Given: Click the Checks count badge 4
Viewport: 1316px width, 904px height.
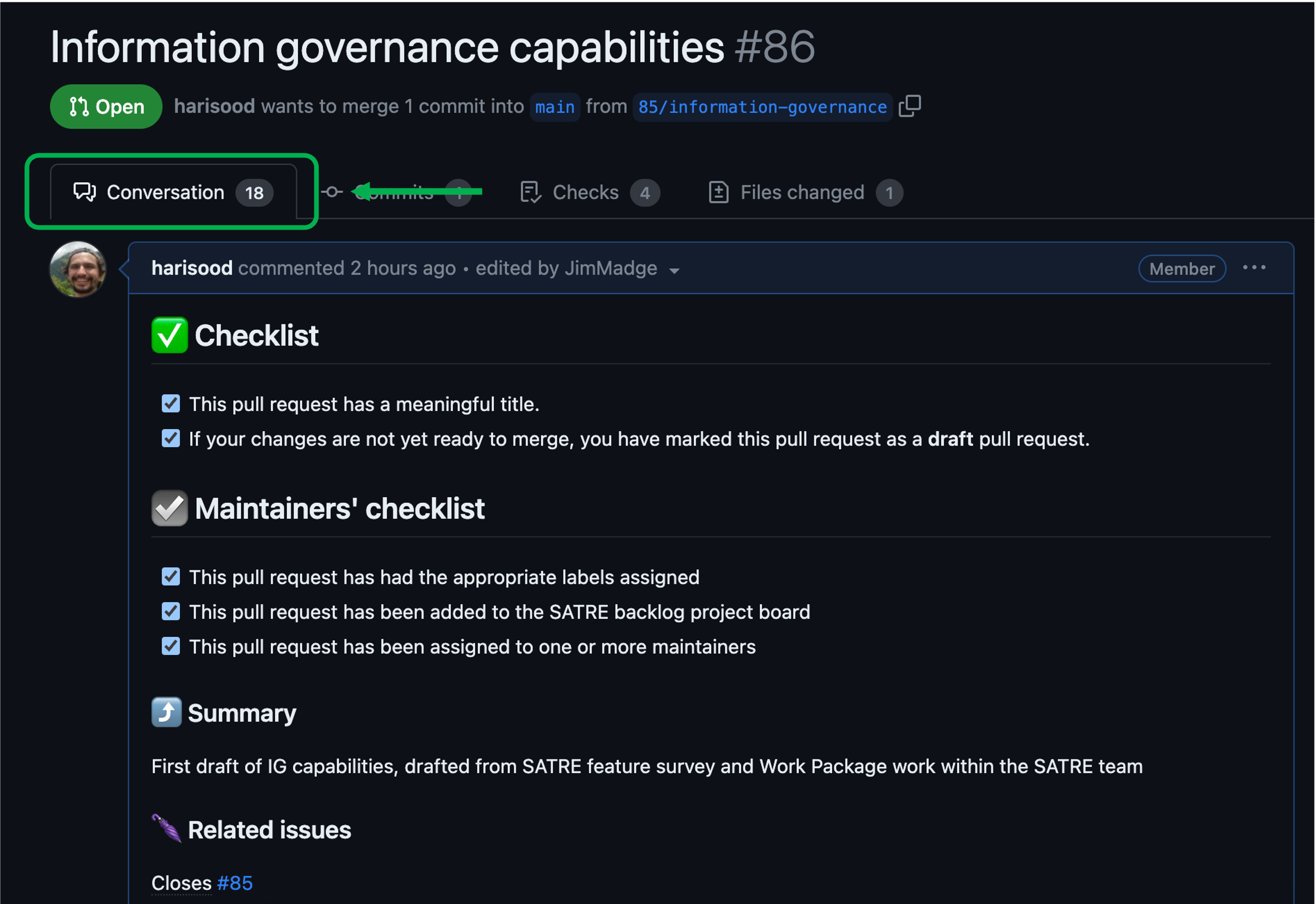Looking at the screenshot, I should point(645,193).
